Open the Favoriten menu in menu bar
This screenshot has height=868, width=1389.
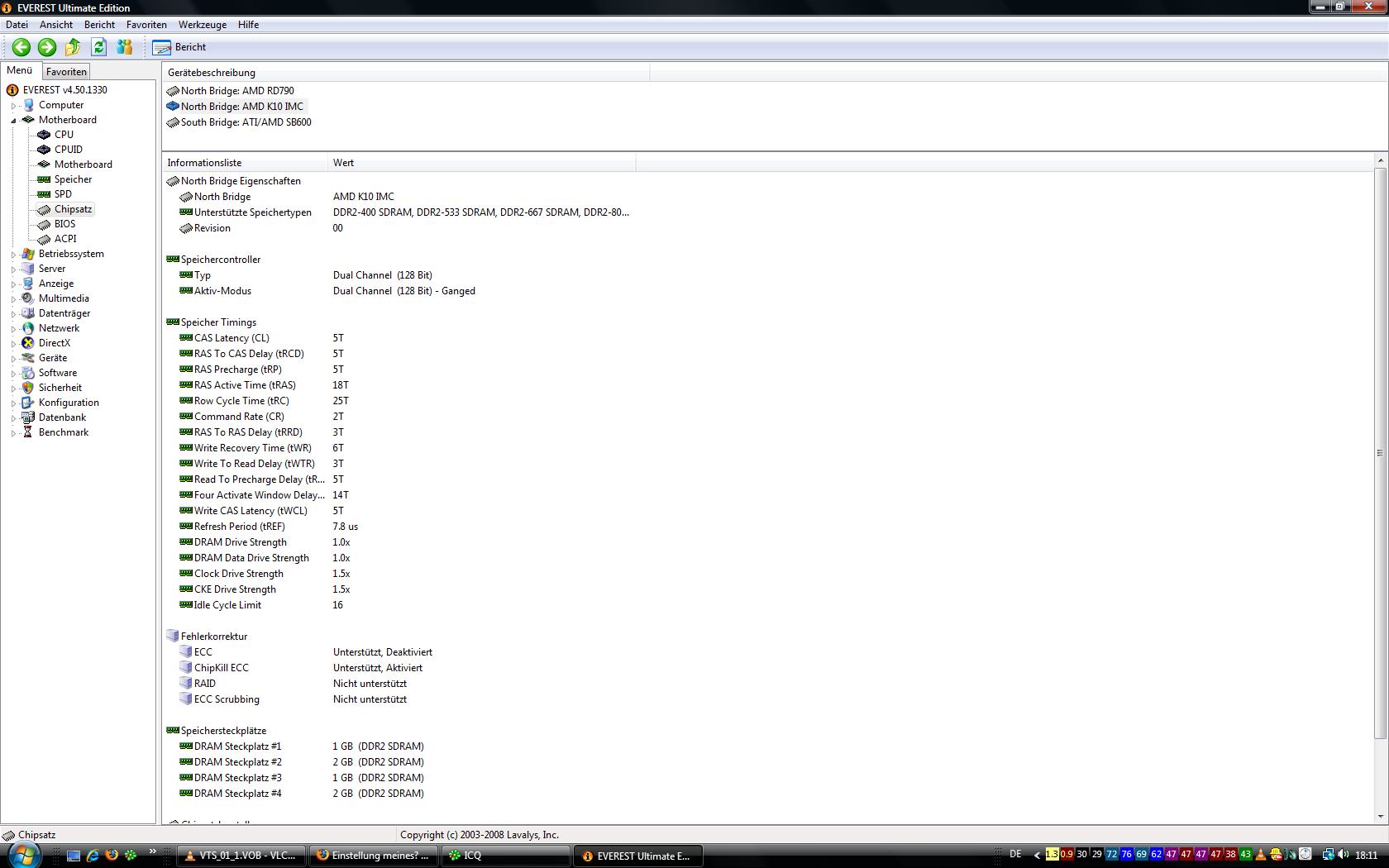[146, 25]
